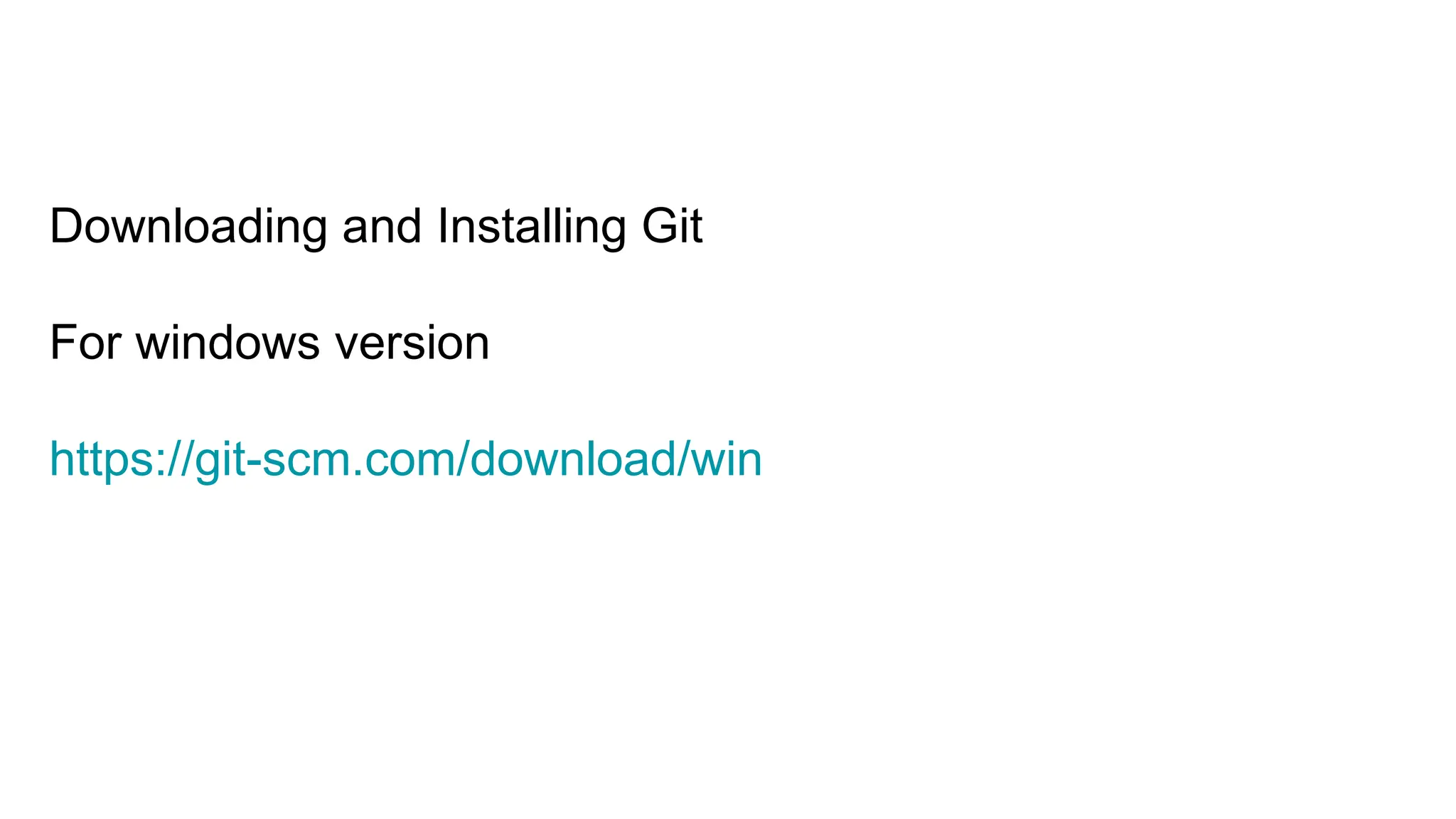
Task: Open the git-scm.com download link
Action: (406, 461)
